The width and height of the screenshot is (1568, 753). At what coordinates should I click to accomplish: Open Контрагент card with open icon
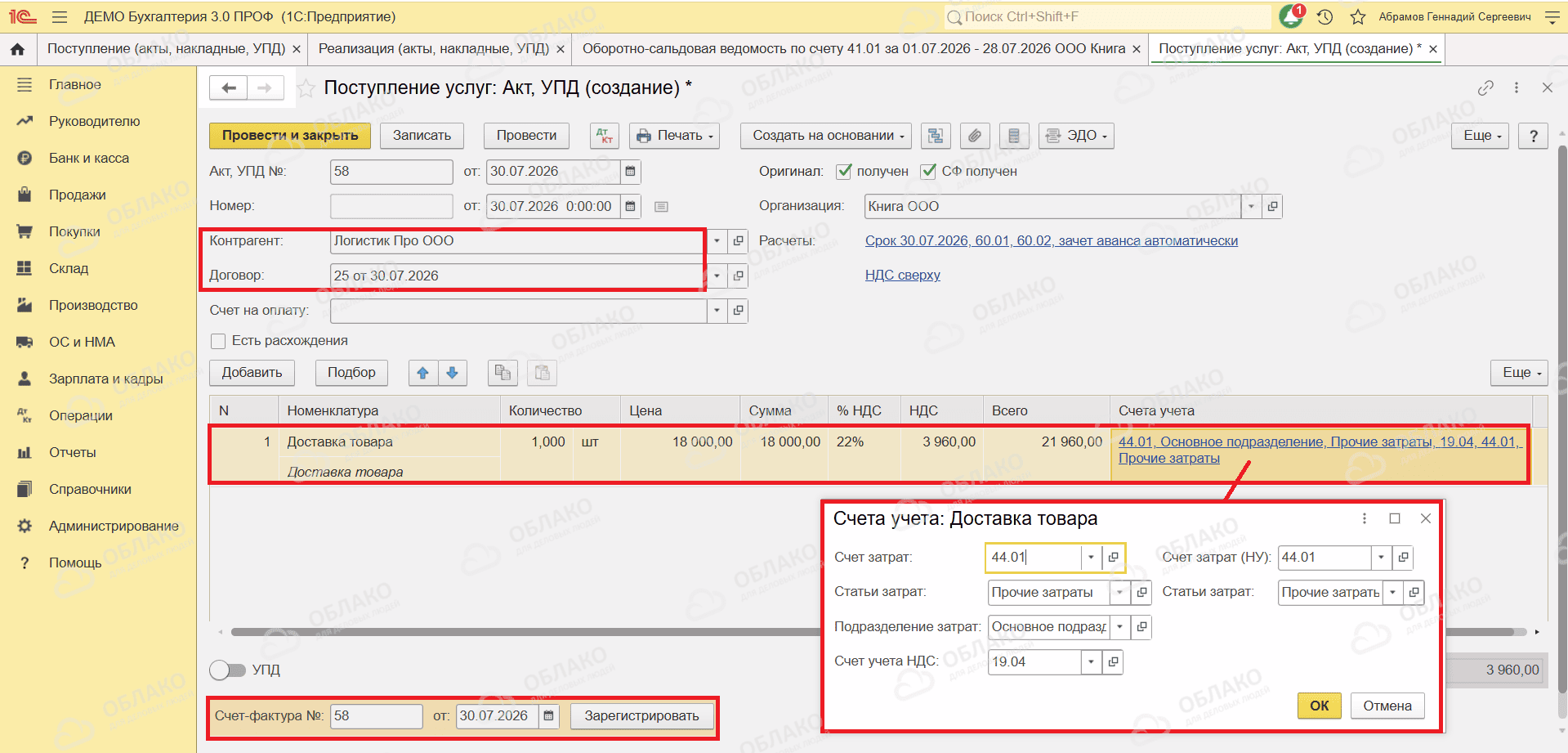738,241
